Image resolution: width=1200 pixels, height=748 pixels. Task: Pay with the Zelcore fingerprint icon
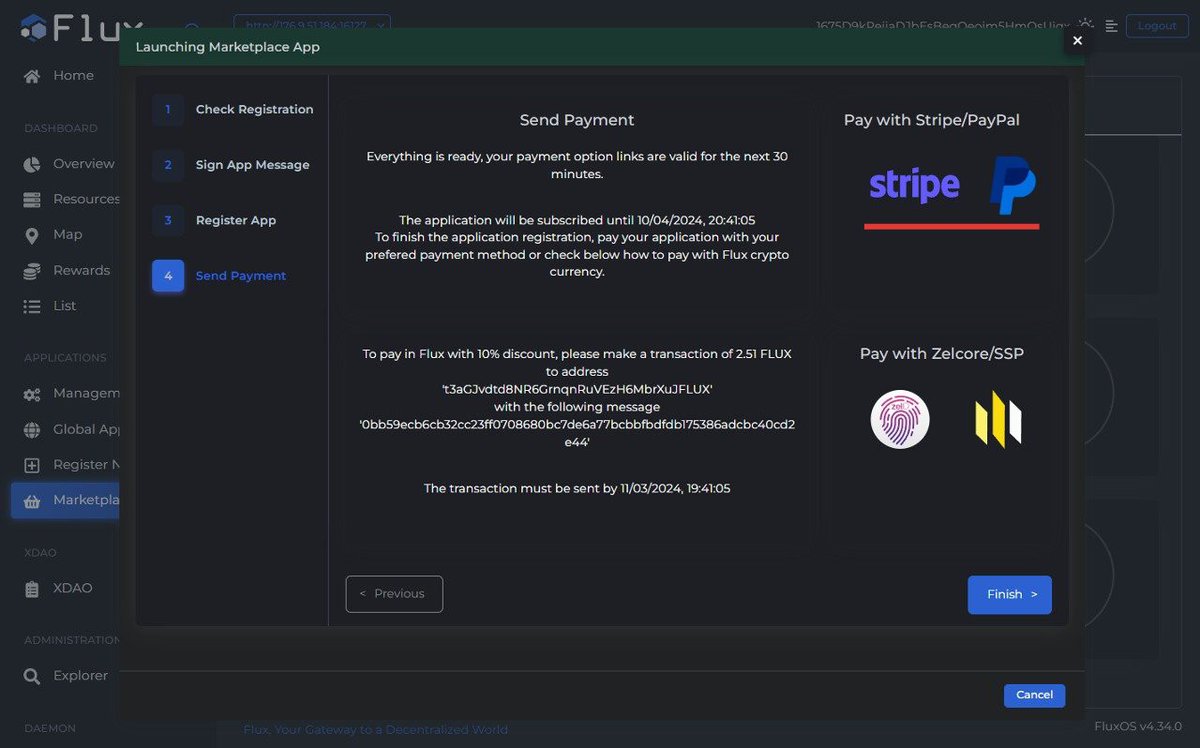pos(900,419)
